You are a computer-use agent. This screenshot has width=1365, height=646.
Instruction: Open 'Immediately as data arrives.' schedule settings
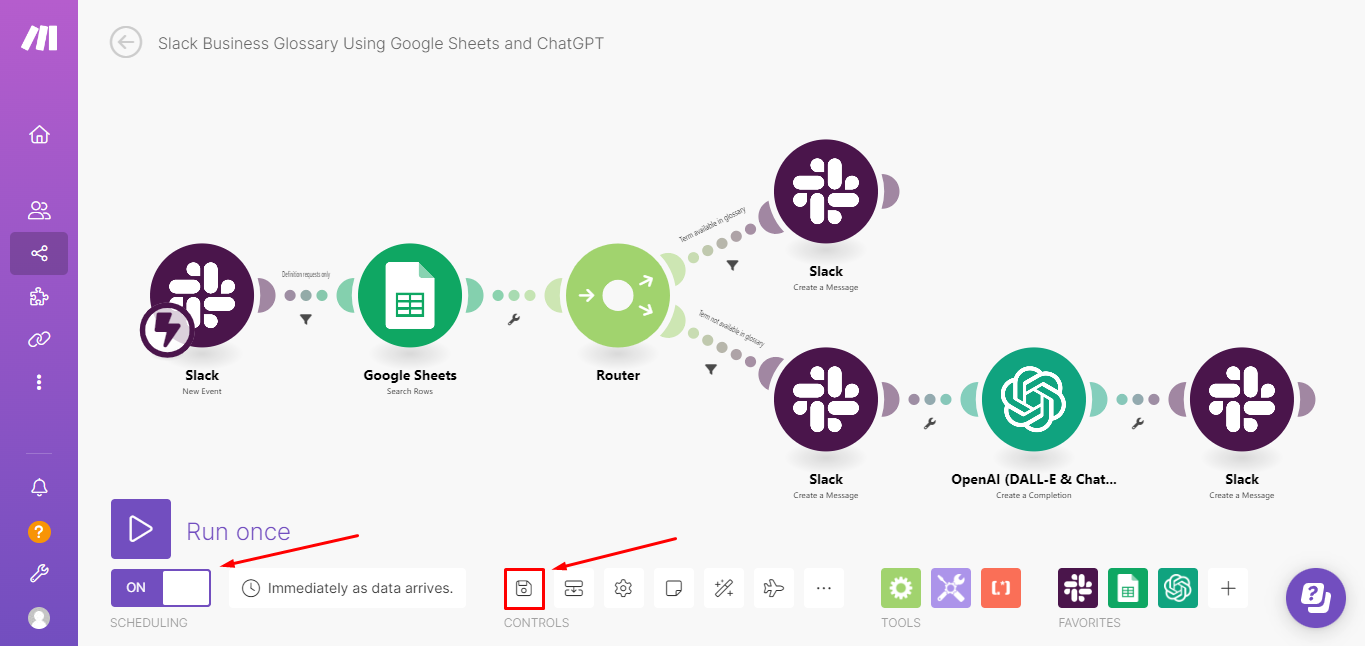pyautogui.click(x=347, y=588)
